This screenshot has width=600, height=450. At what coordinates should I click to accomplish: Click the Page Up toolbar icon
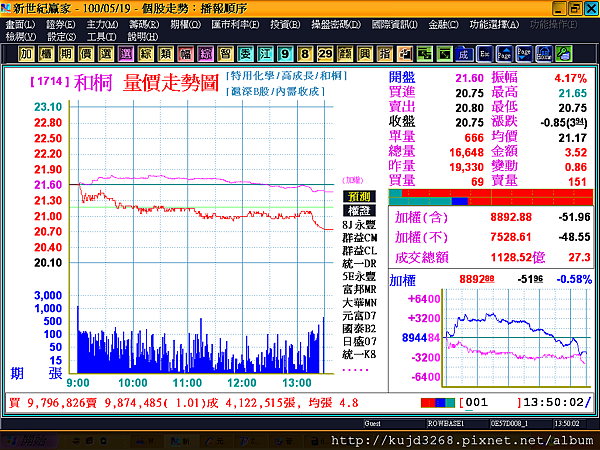pos(504,54)
